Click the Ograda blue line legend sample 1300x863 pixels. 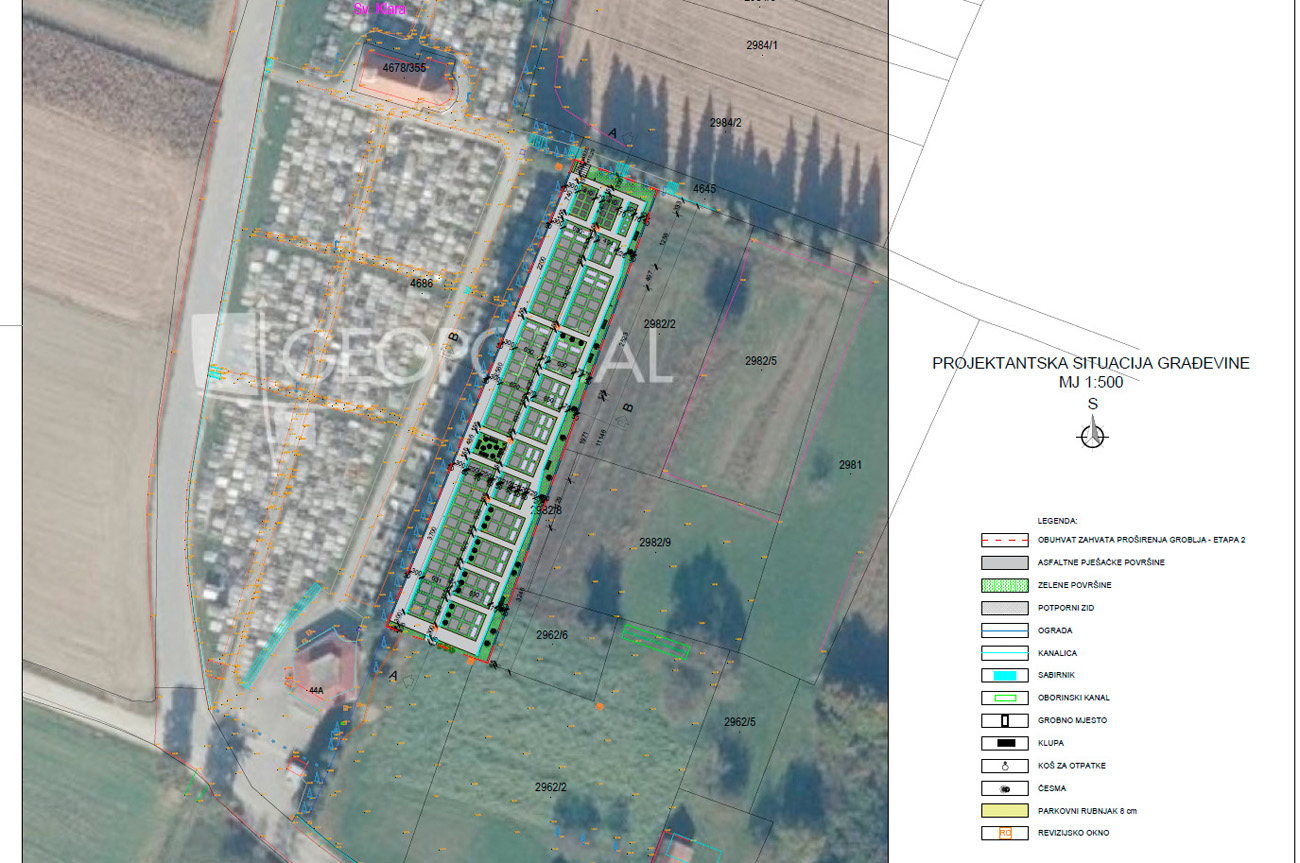click(x=1004, y=630)
